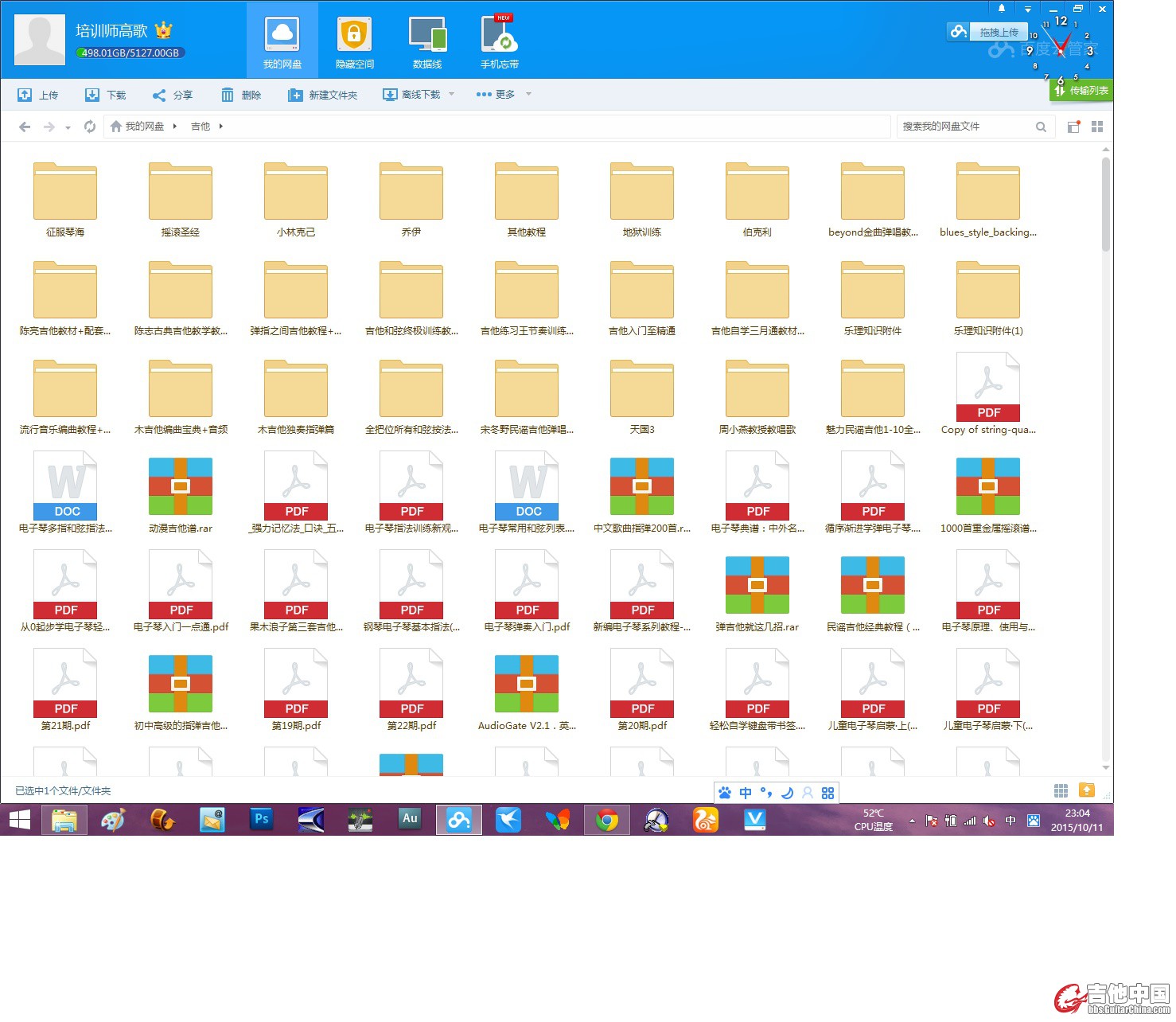The width and height of the screenshot is (1176, 1022).
Task: Toggle the moon icon in IME bar
Action: point(787,793)
